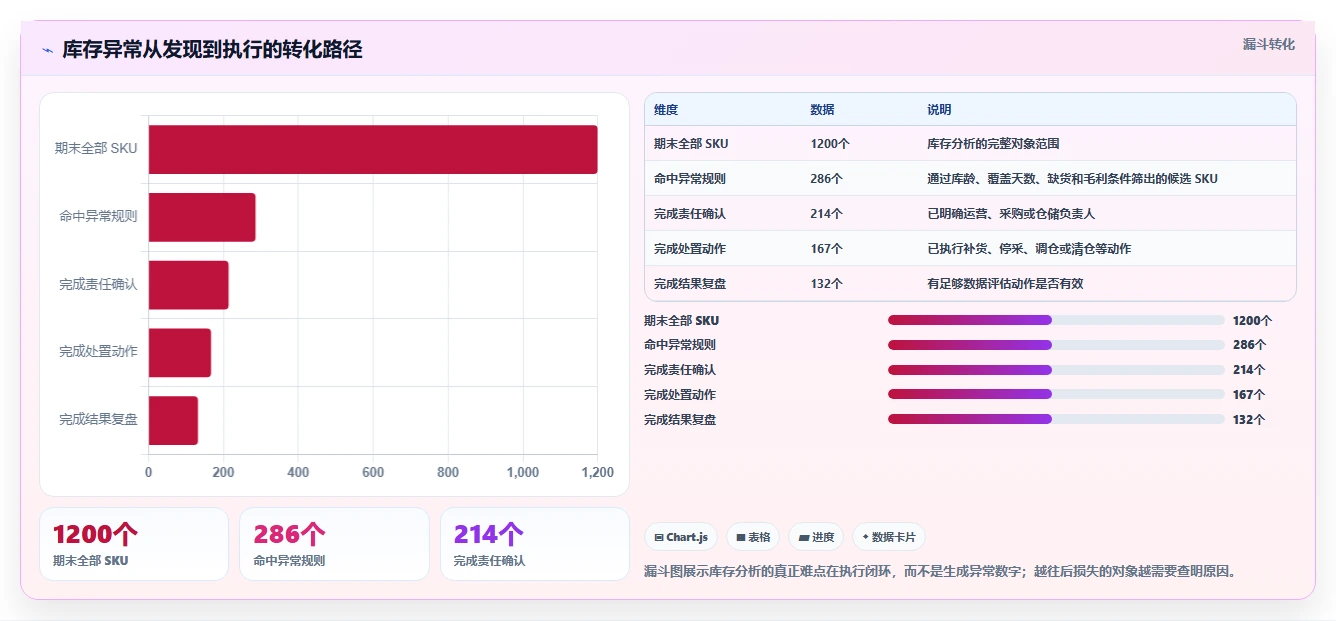This screenshot has height=621, width=1336.
Task: Click the 完成处置动作 progress bar
Action: coord(1056,394)
